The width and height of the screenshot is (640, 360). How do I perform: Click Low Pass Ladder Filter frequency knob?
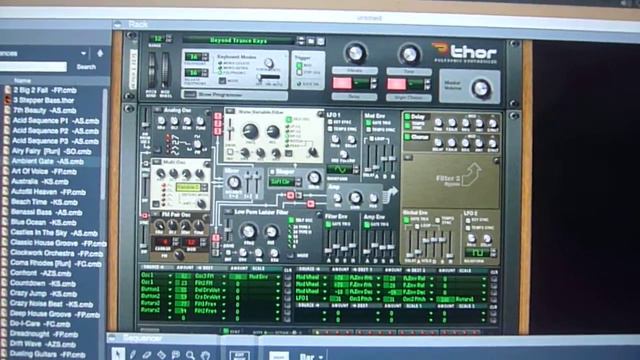pos(248,231)
